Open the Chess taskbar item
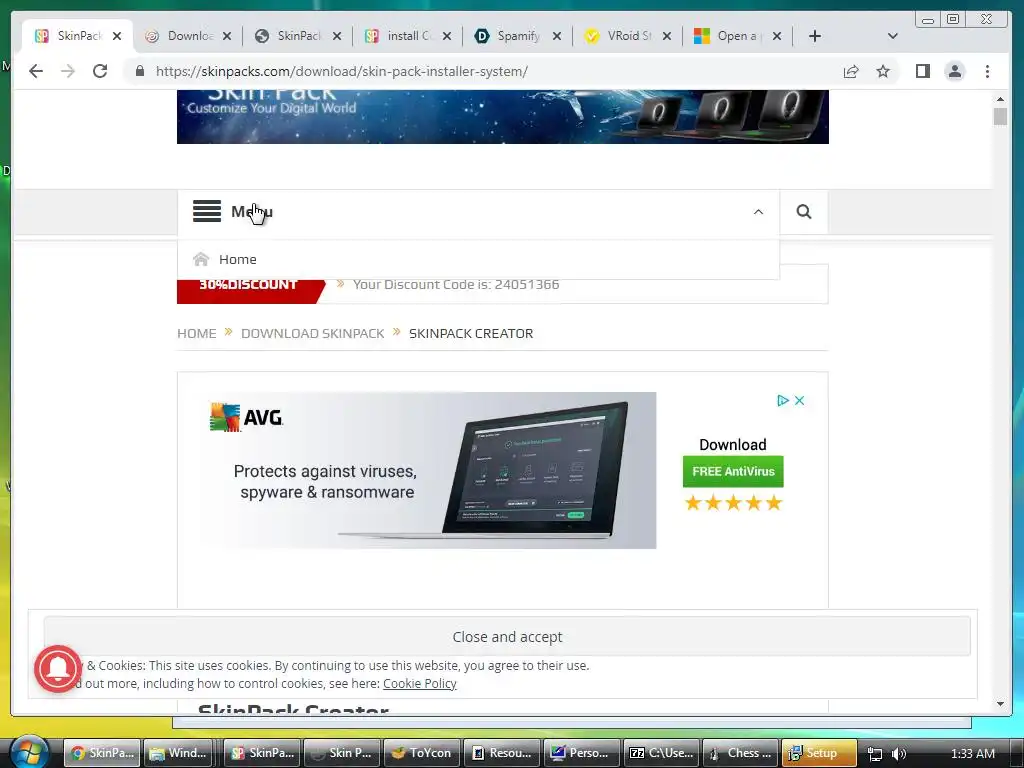 coord(741,753)
